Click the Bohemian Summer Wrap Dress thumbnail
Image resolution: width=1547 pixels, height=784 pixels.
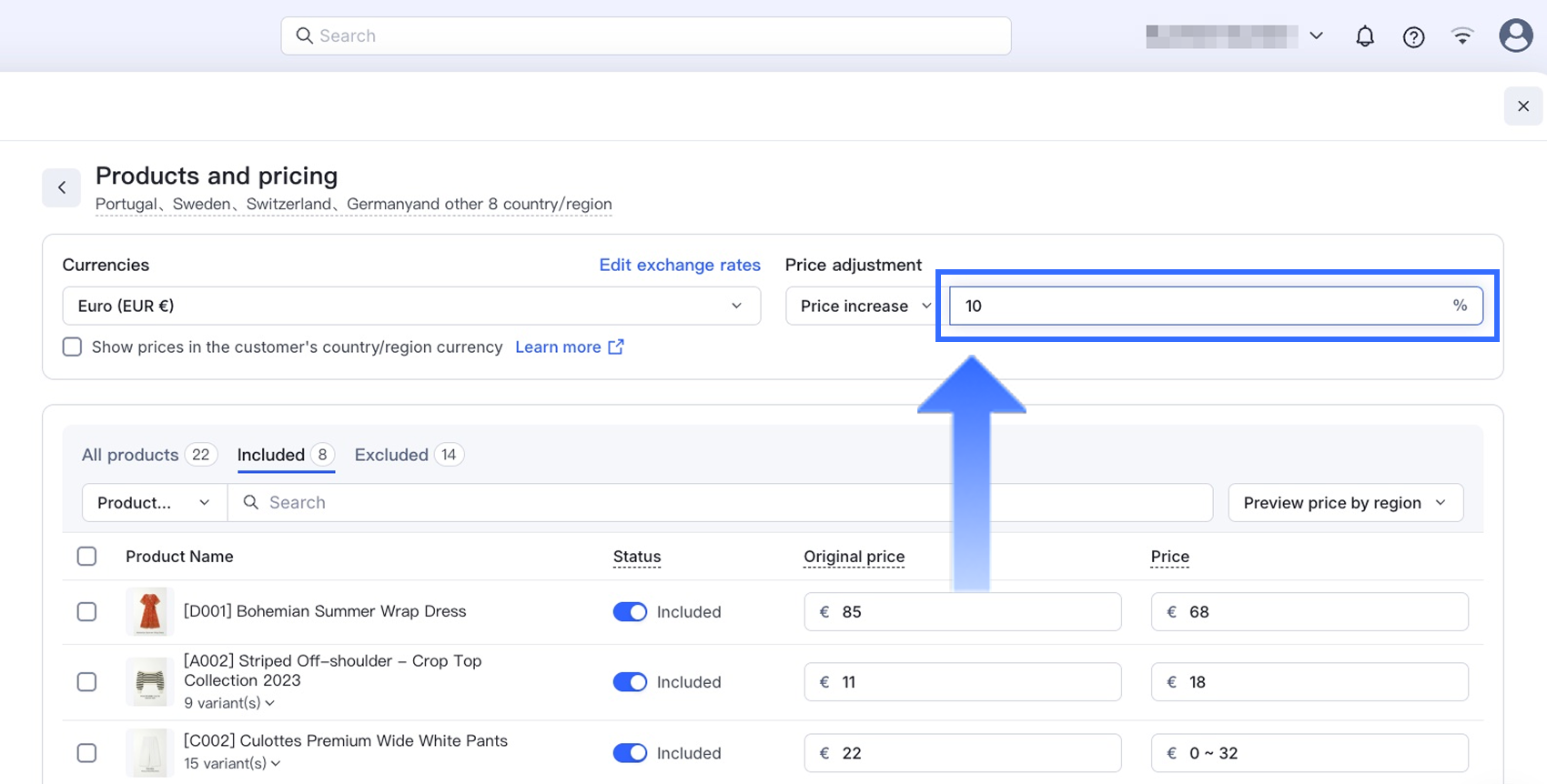click(x=149, y=611)
